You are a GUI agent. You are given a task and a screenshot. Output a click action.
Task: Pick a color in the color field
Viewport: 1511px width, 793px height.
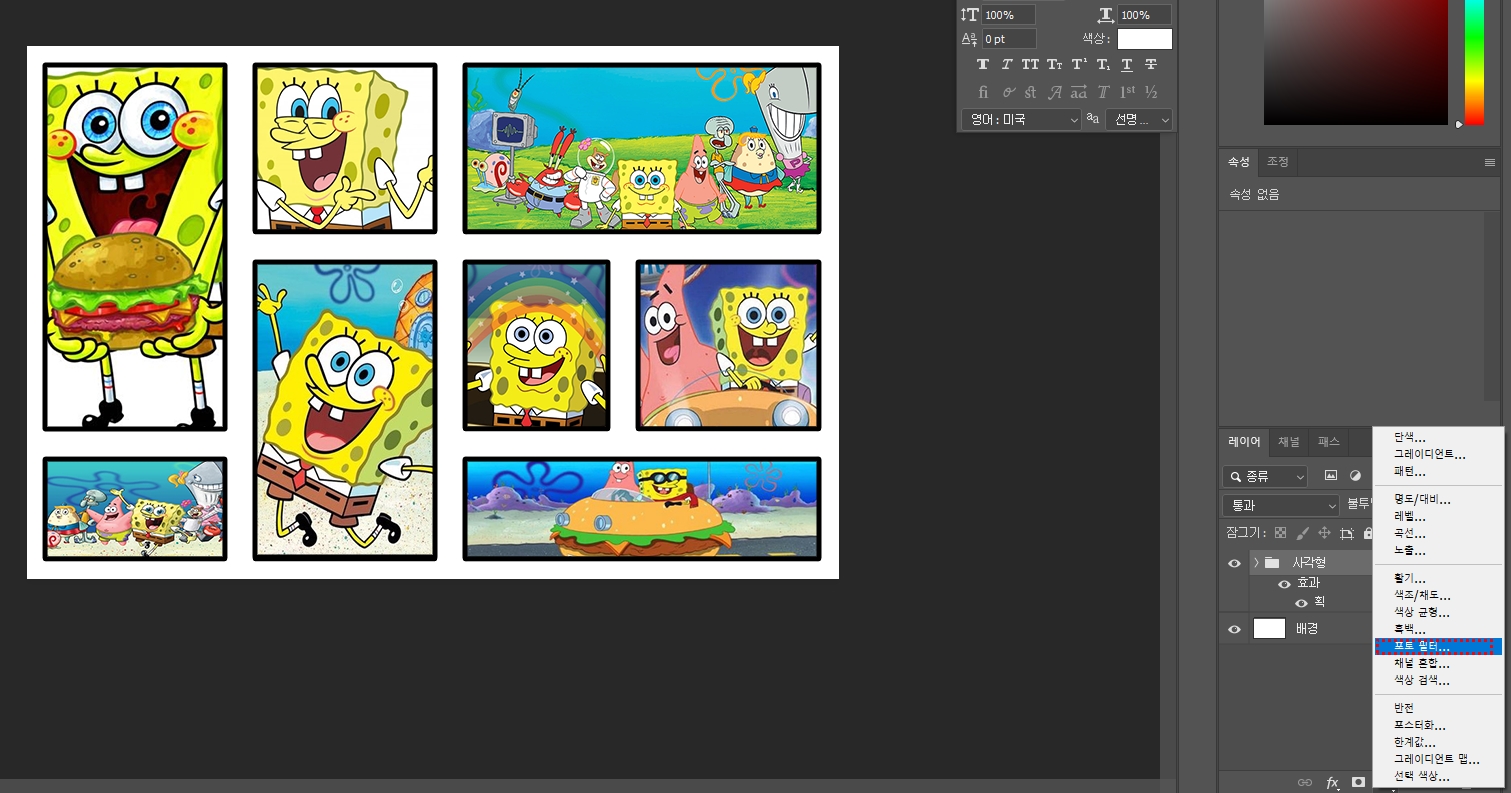point(1355,62)
